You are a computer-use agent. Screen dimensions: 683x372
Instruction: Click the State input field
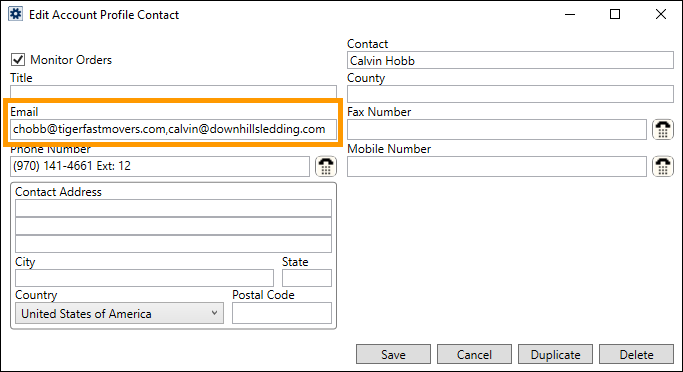307,278
